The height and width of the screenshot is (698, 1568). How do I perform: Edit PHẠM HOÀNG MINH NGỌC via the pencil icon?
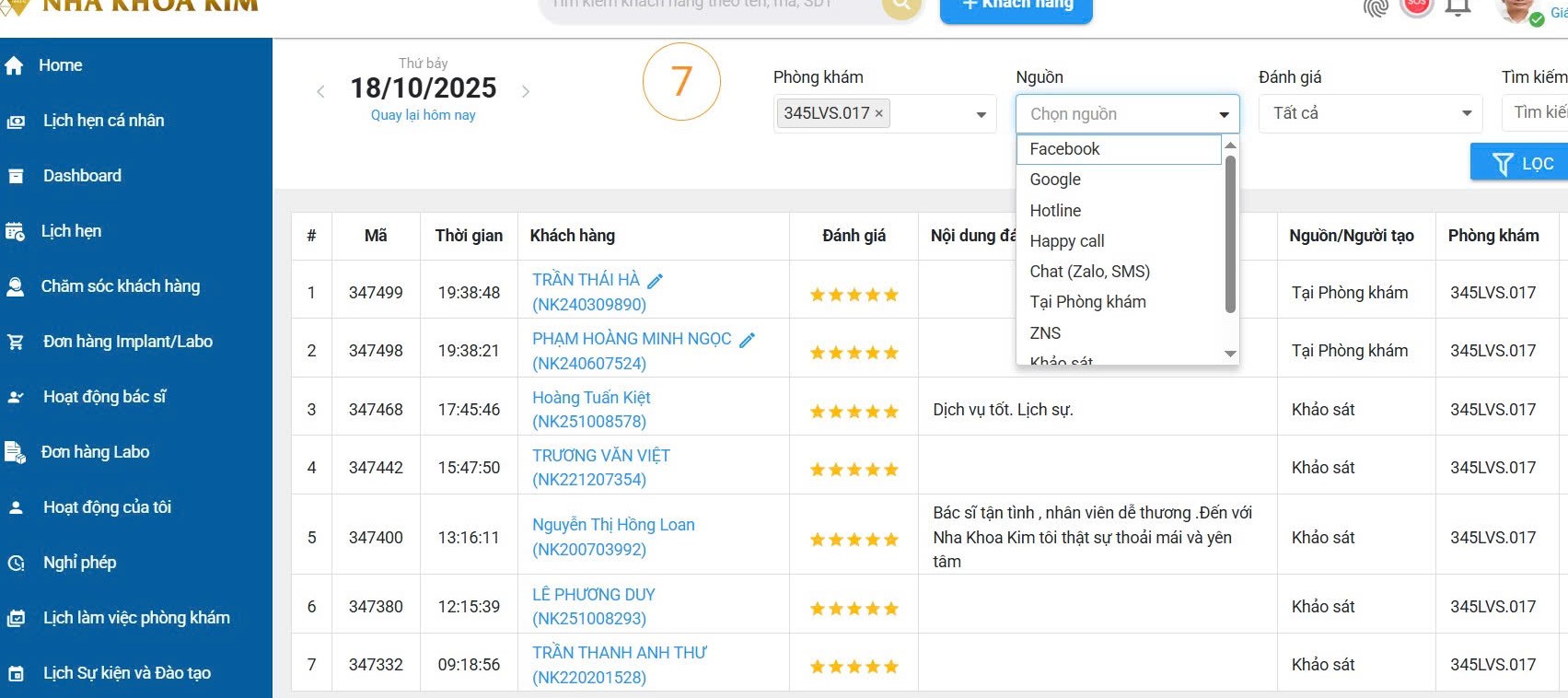click(748, 340)
